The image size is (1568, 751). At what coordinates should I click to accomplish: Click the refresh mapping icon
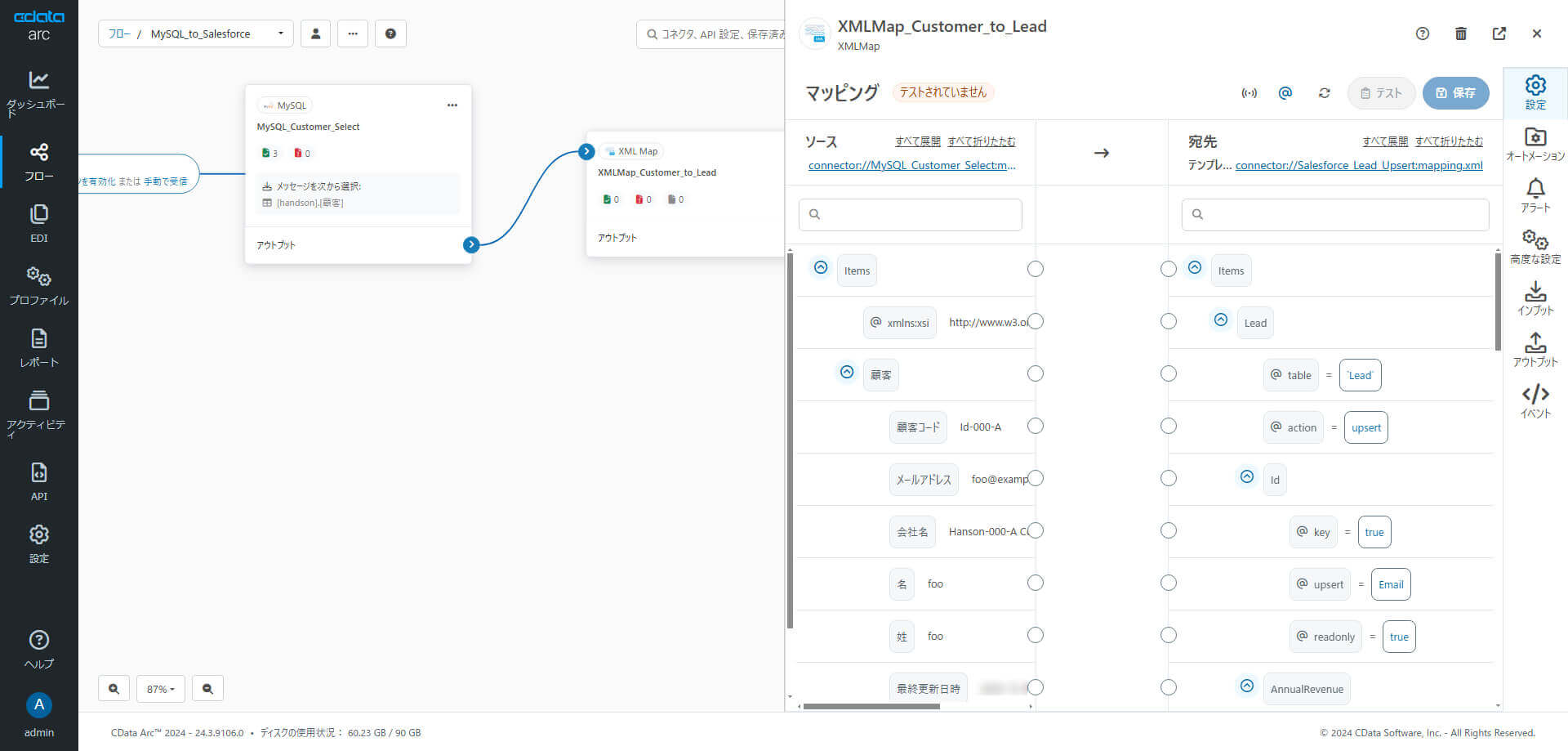(1325, 93)
